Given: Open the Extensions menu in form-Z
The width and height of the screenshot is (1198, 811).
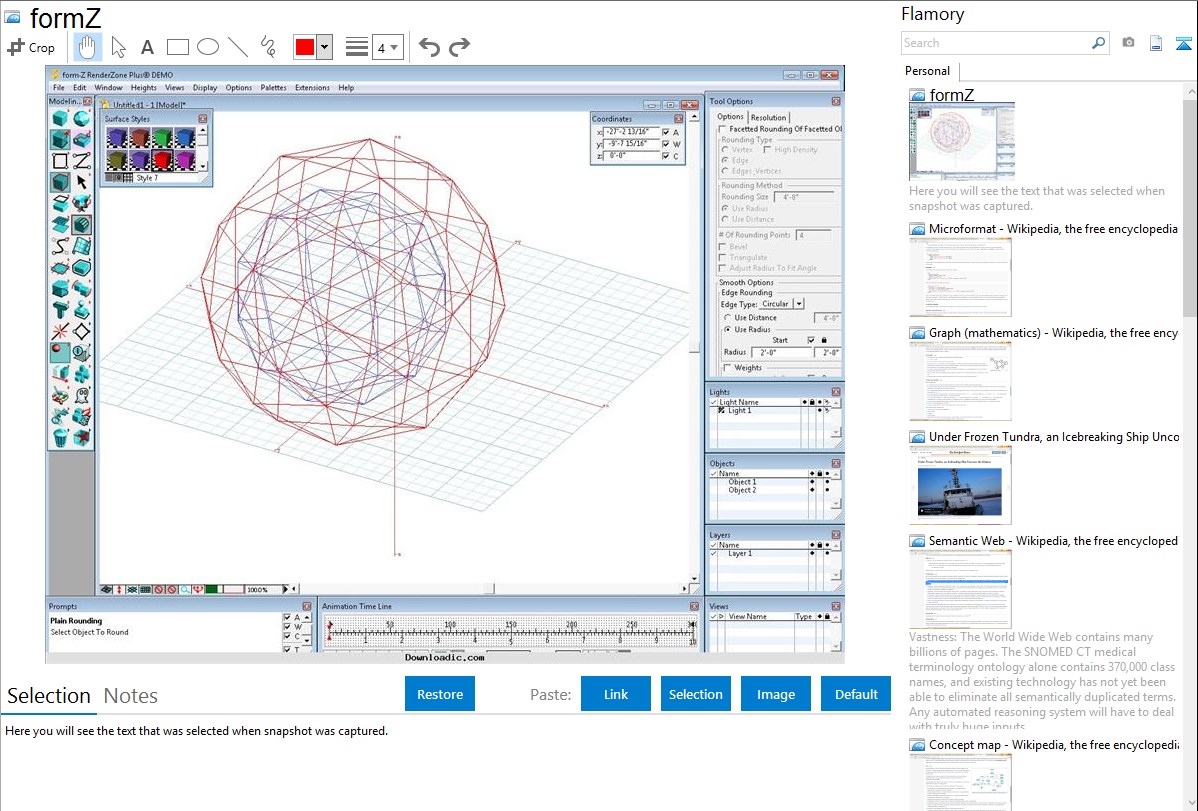Looking at the screenshot, I should coord(312,88).
